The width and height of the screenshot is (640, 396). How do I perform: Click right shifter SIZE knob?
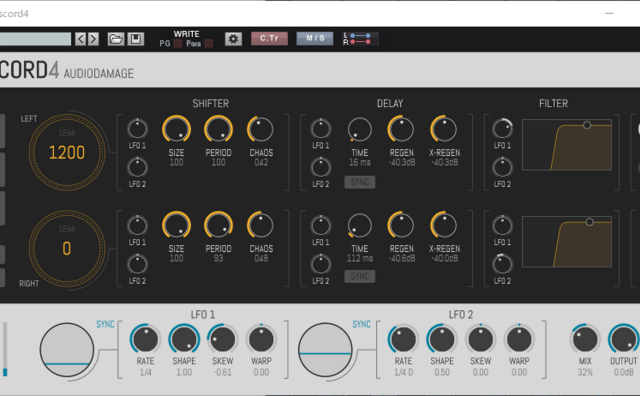click(x=176, y=225)
